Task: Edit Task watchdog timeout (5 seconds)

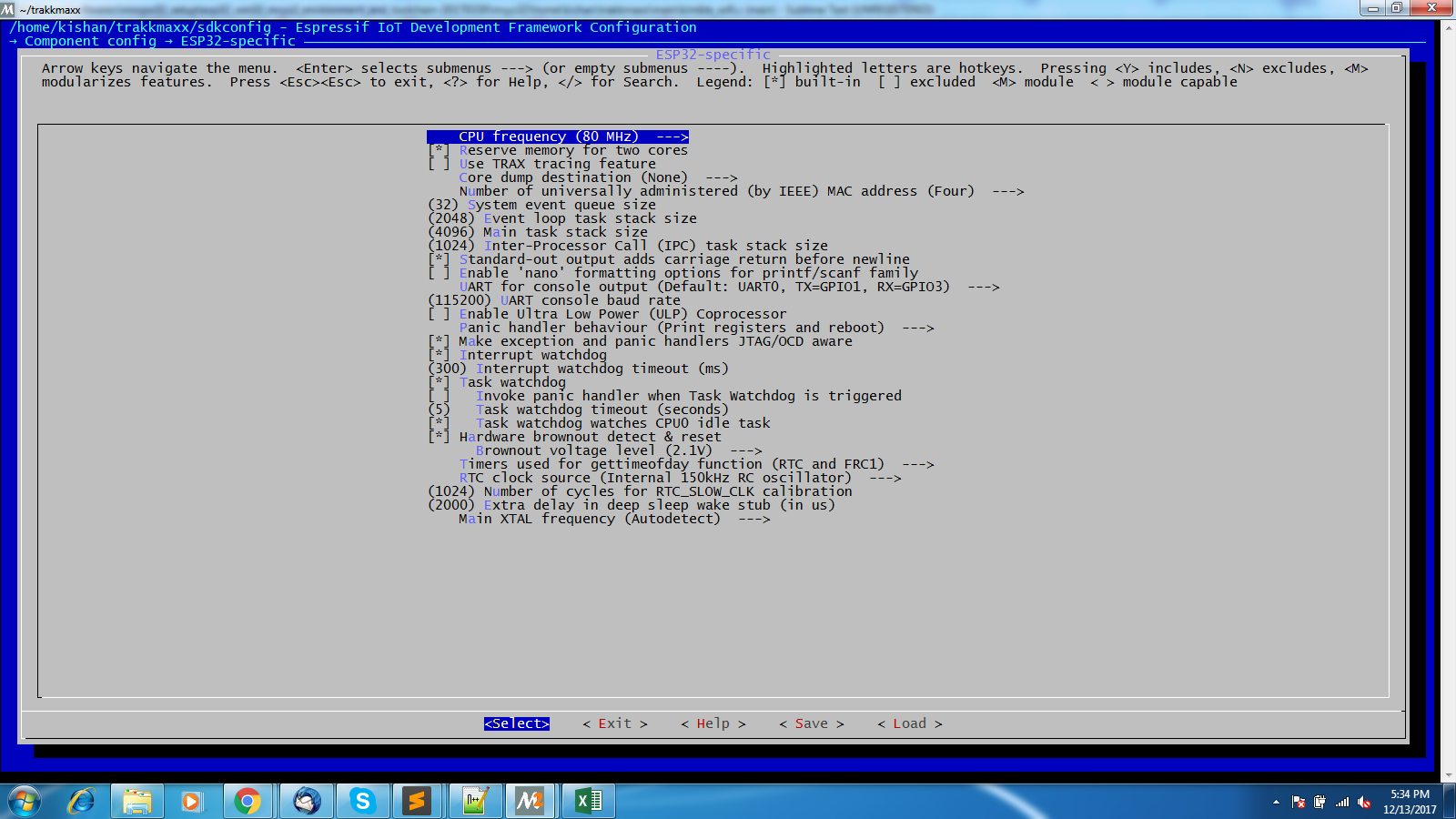Action: (578, 409)
